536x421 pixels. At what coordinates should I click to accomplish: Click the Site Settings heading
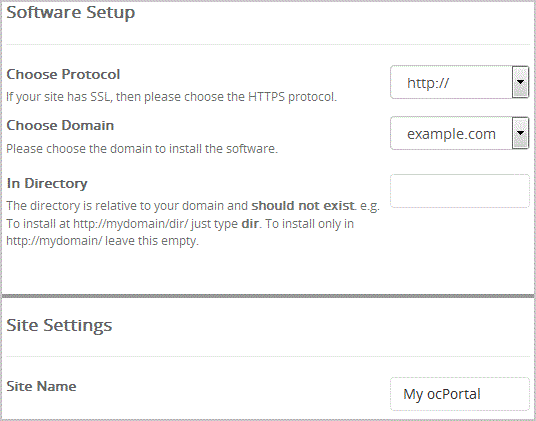tap(59, 325)
